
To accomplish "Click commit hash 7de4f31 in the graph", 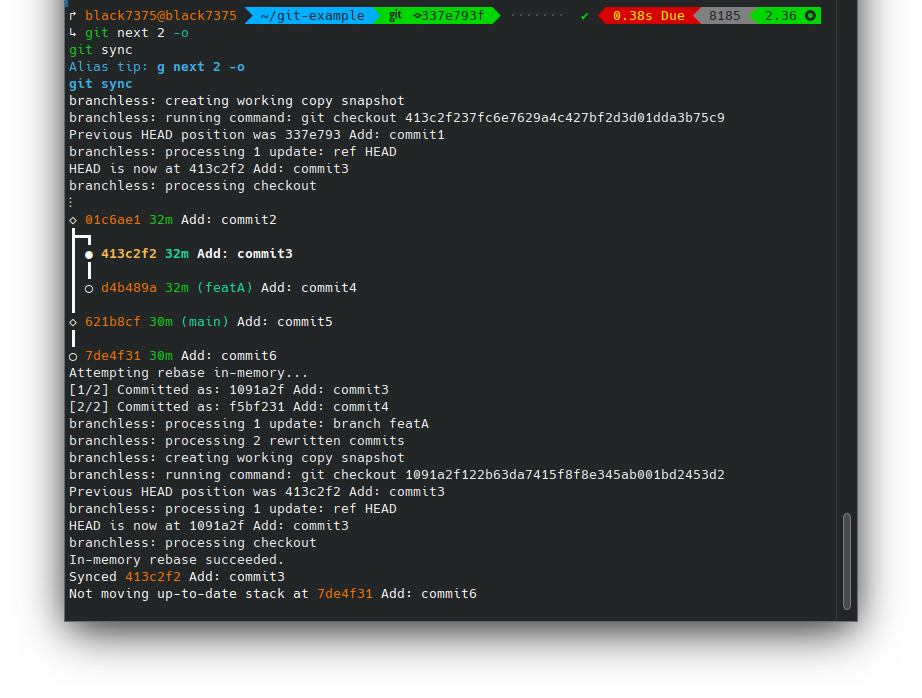I will tap(113, 356).
